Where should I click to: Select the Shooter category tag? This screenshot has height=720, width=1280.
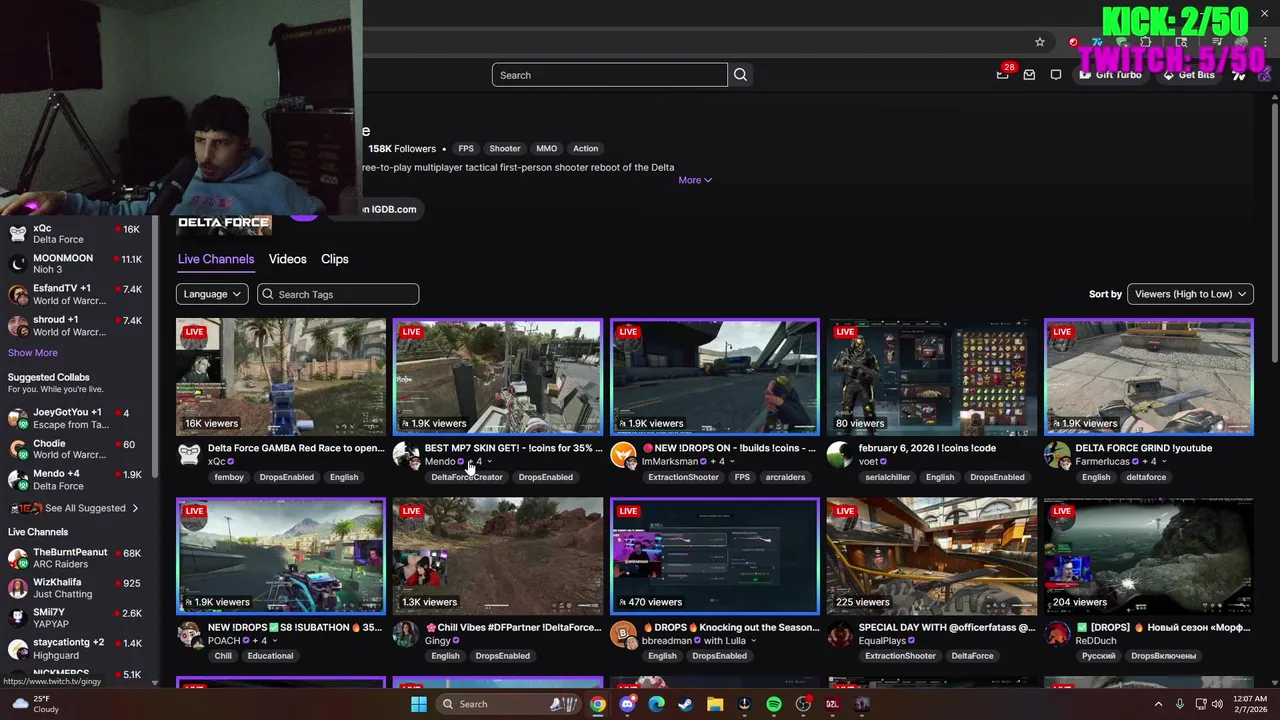(505, 149)
